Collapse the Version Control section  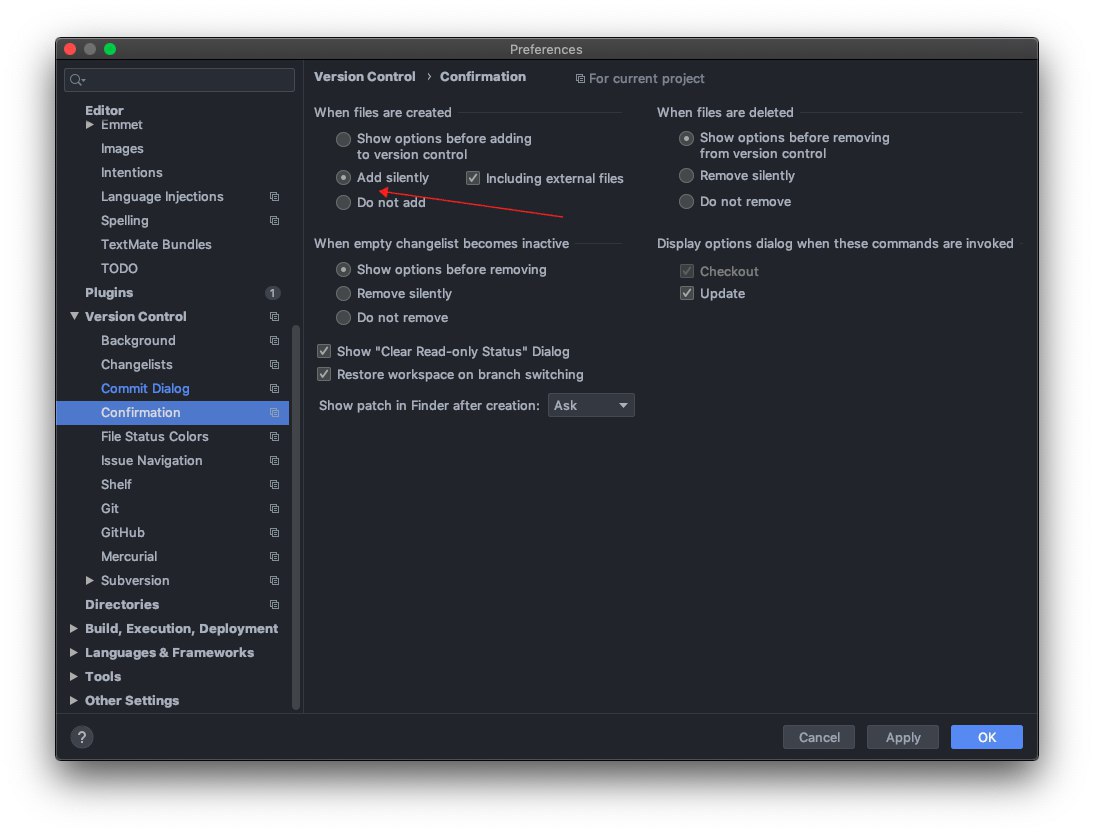coord(74,317)
